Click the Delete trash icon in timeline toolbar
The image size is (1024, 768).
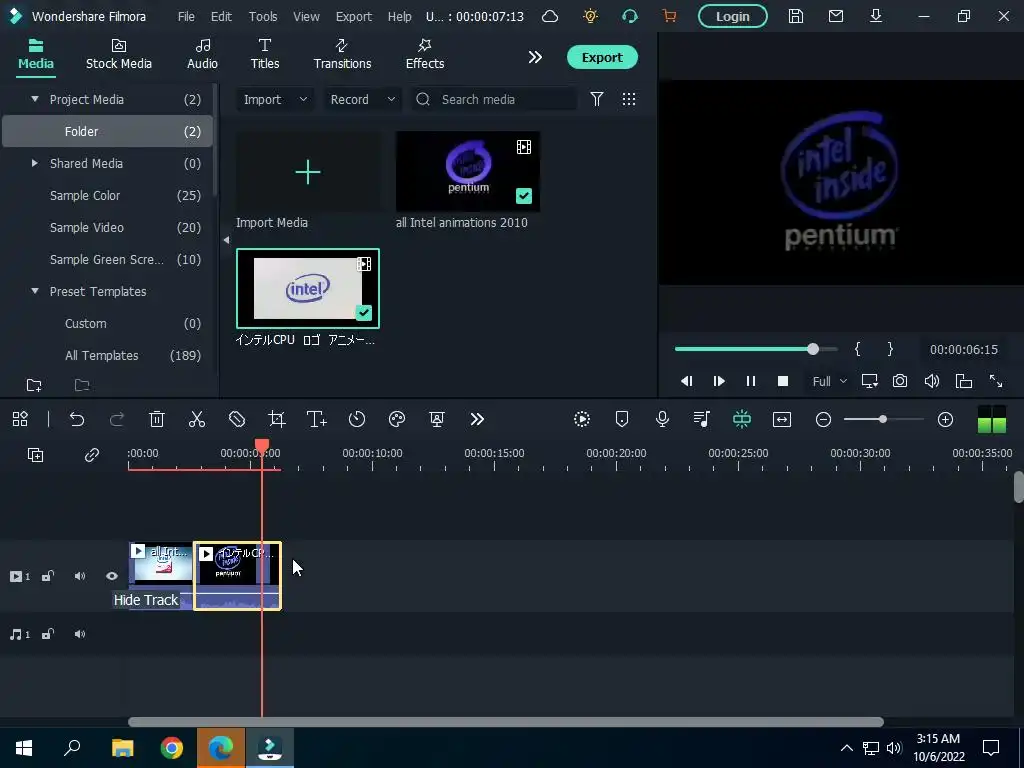pos(157,419)
